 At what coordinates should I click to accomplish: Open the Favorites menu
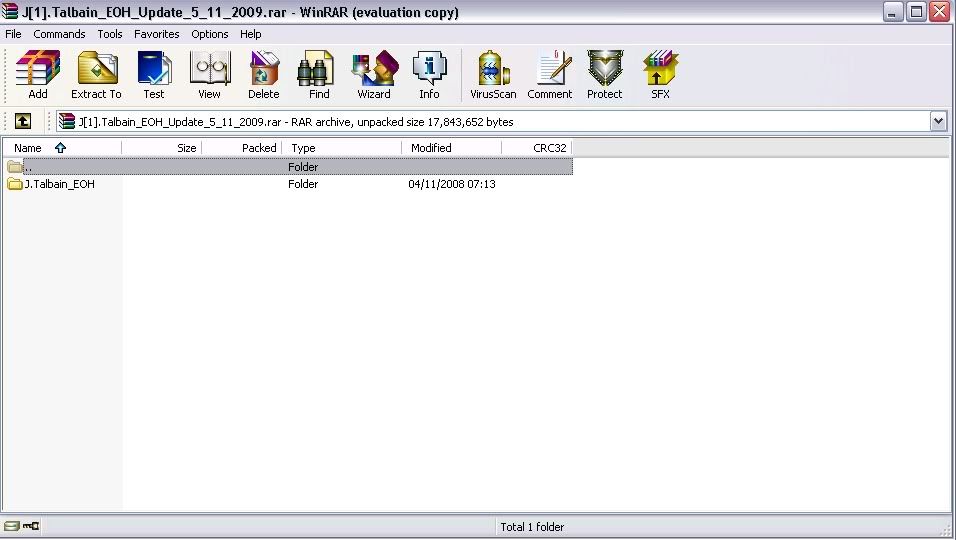coord(157,34)
